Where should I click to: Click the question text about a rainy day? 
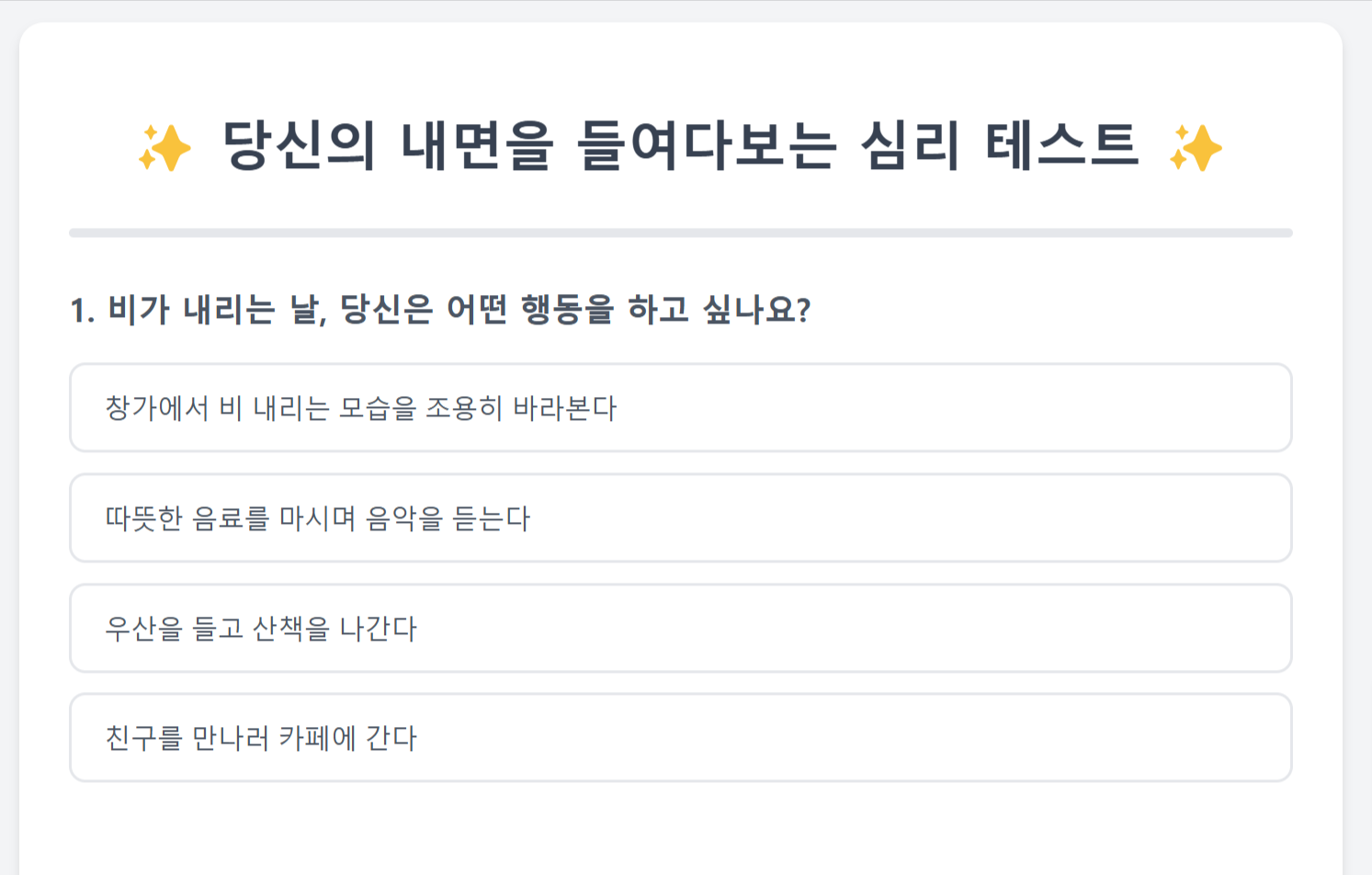click(x=441, y=310)
